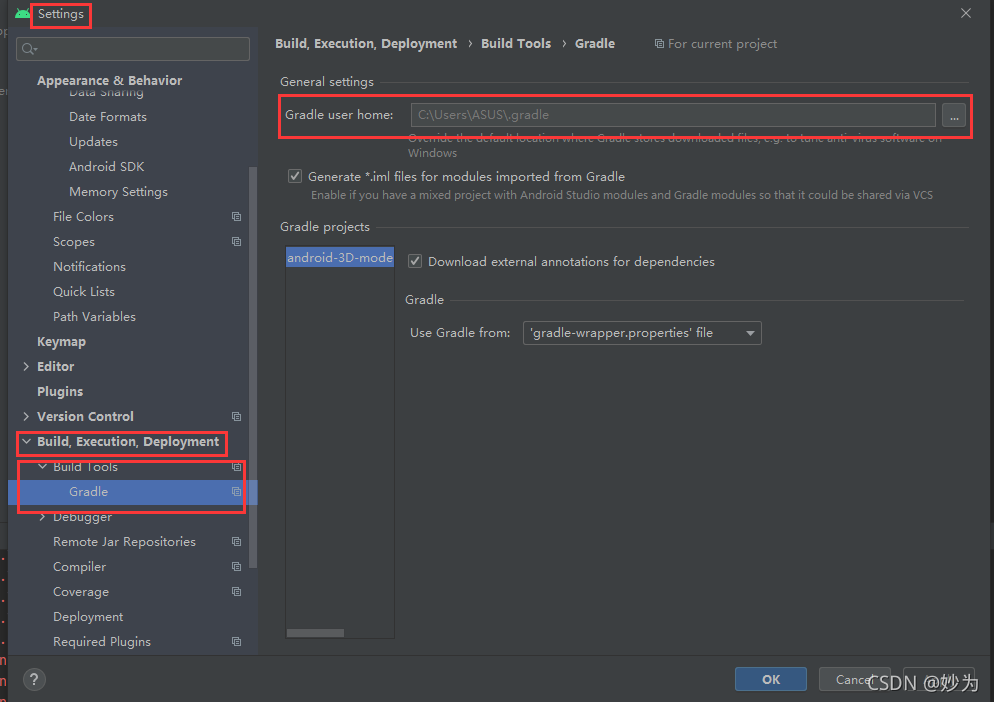
Task: Click the project-level icon beside Version Control
Action: pos(236,417)
